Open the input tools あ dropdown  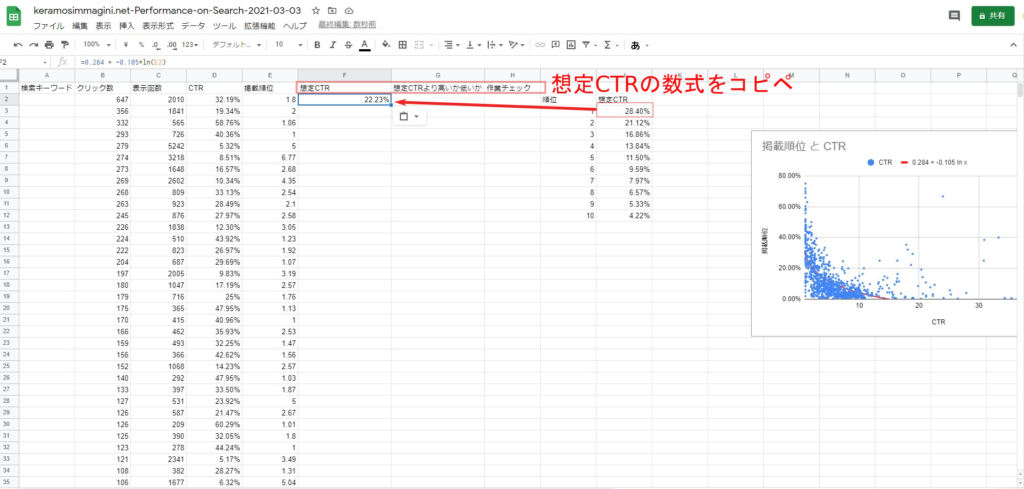(639, 45)
